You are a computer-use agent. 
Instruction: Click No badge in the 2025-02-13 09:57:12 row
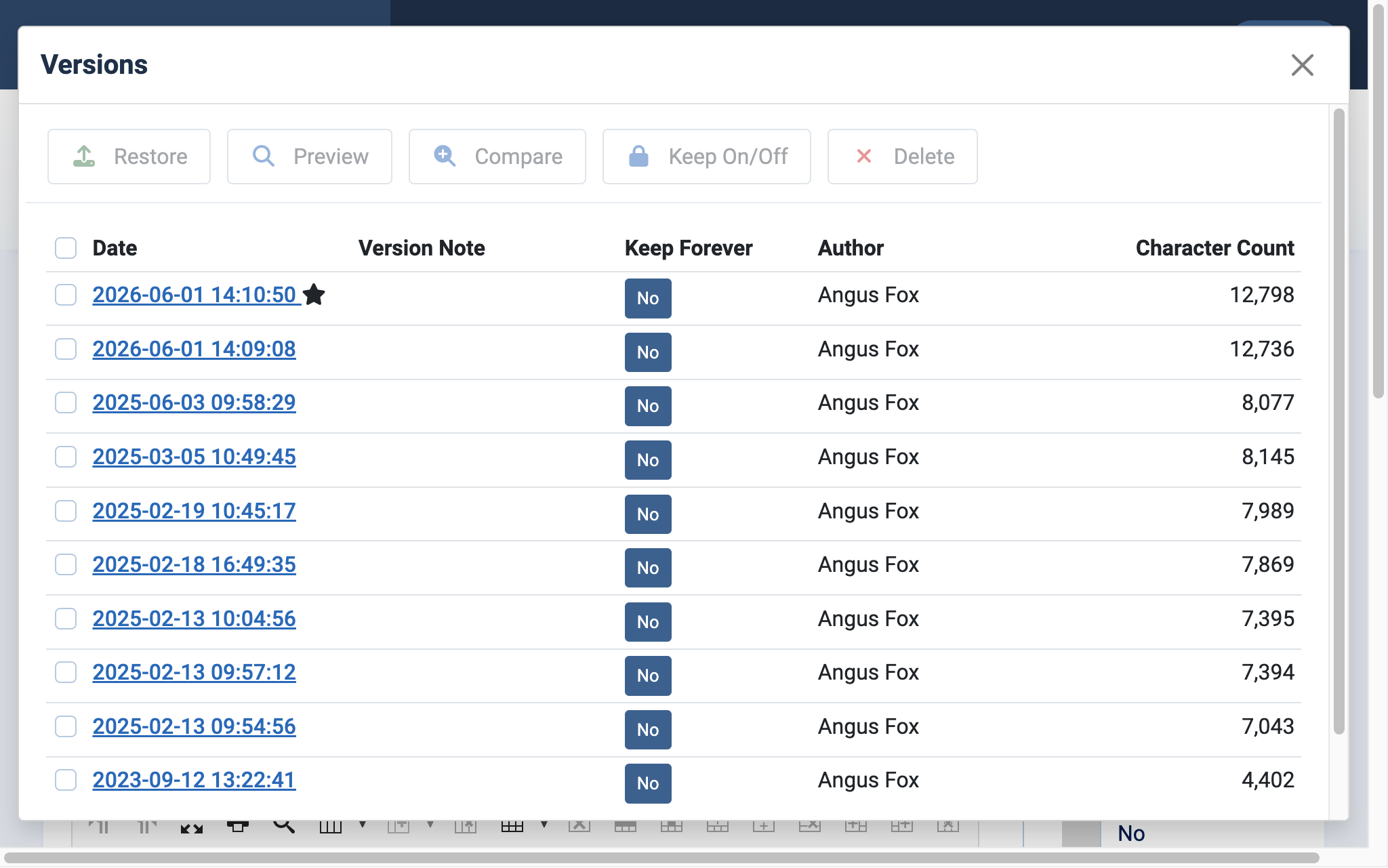648,676
